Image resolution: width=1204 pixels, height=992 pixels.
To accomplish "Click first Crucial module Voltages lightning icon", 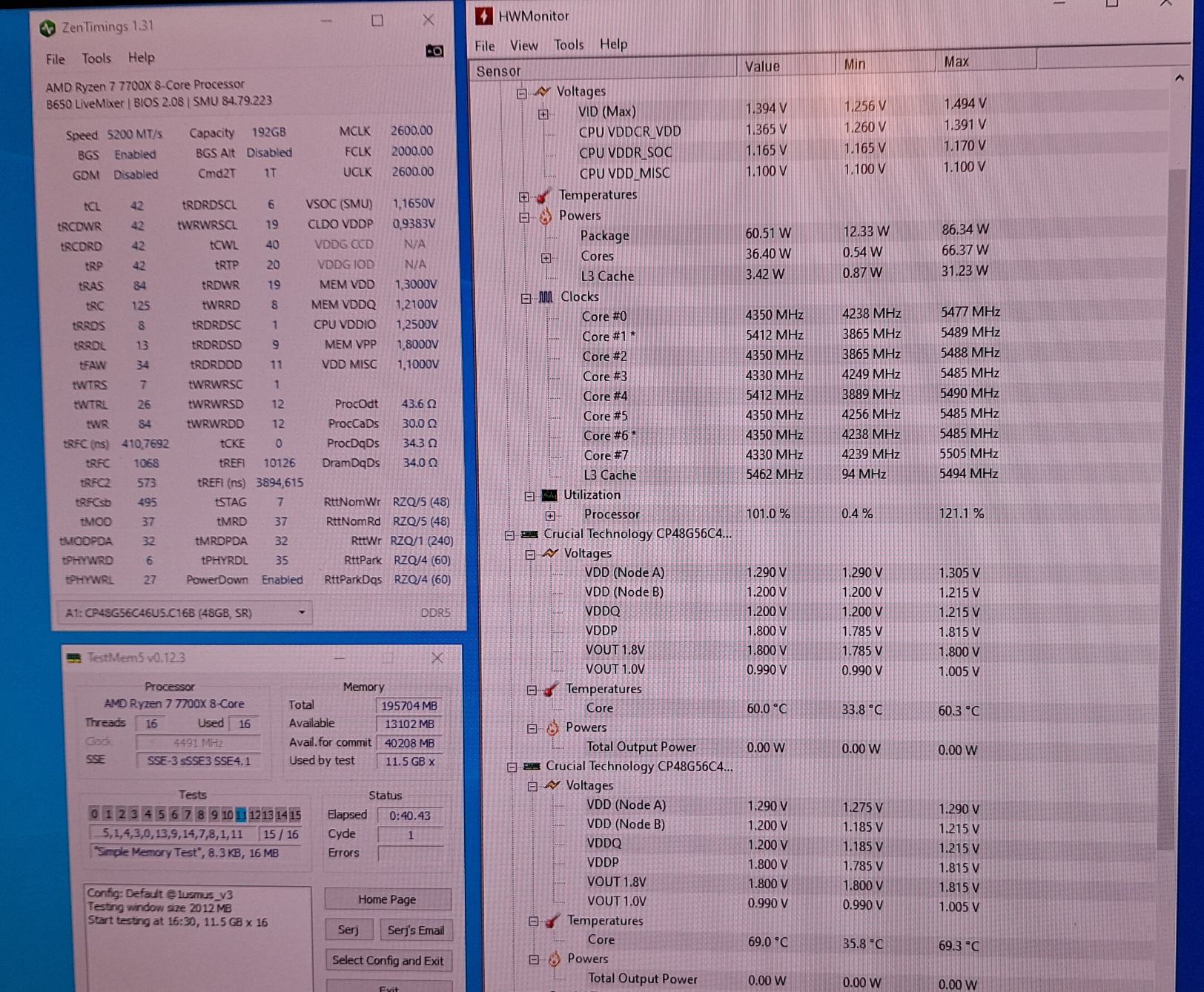I will 550,553.
